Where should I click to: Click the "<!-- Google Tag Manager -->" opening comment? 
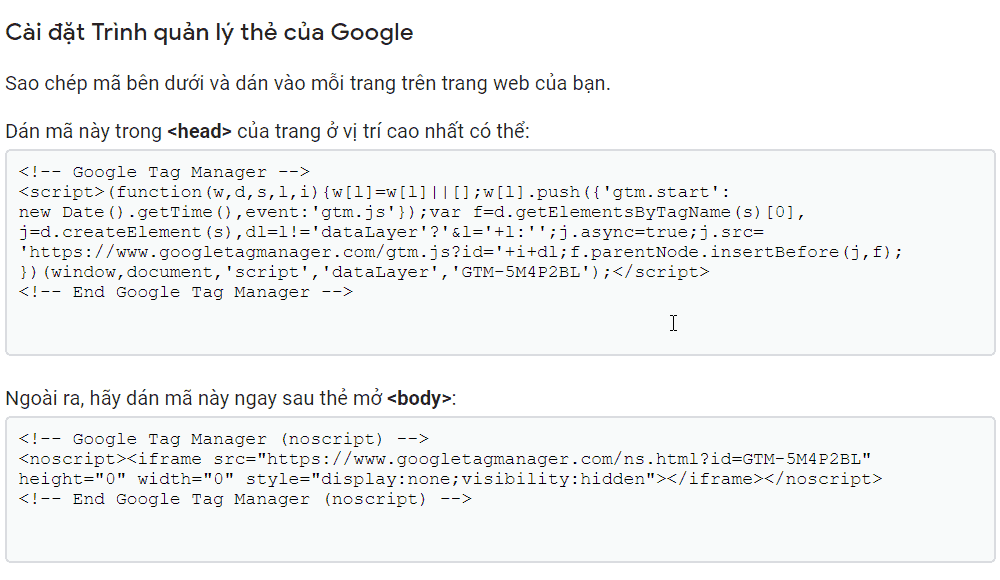click(164, 172)
